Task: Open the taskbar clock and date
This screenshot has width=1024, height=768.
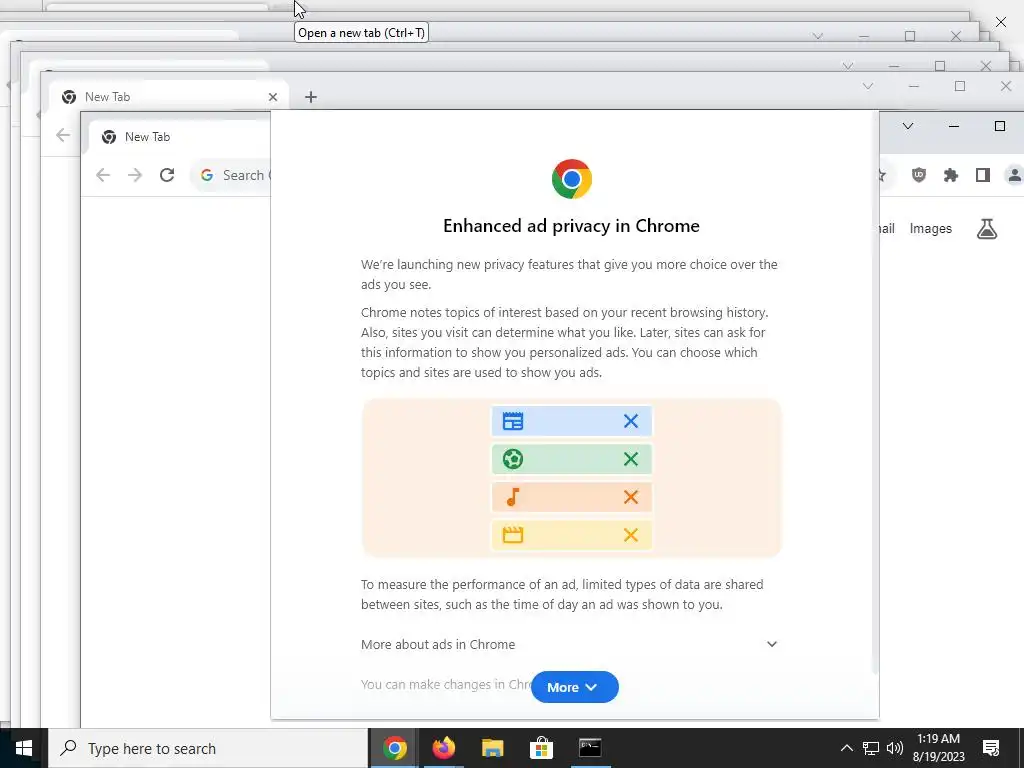Action: [x=938, y=748]
